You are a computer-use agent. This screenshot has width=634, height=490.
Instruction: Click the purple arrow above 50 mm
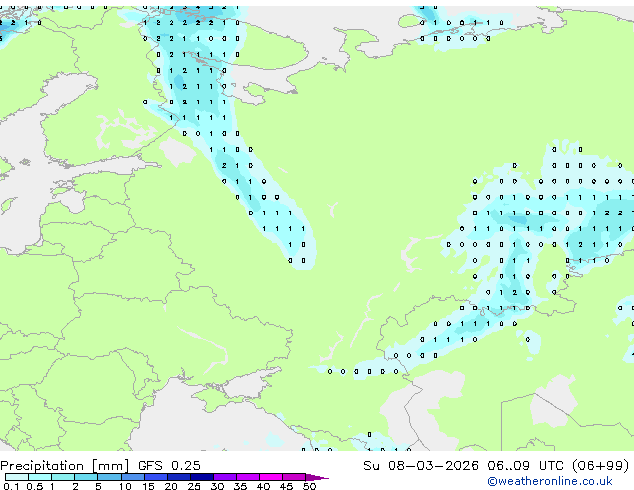(317, 477)
